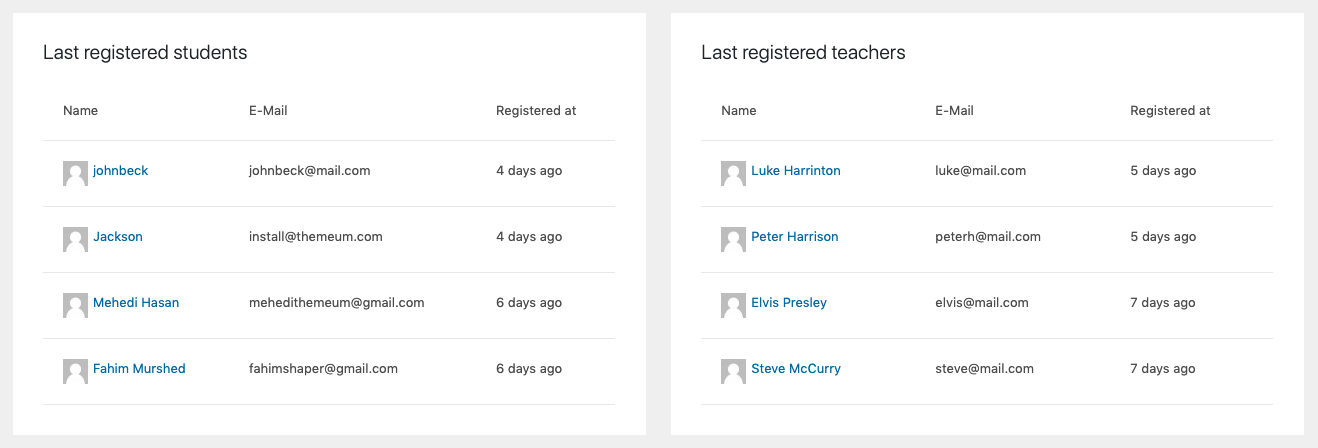The height and width of the screenshot is (448, 1318).
Task: Click the students Registered at column header
Action: pyautogui.click(x=536, y=111)
